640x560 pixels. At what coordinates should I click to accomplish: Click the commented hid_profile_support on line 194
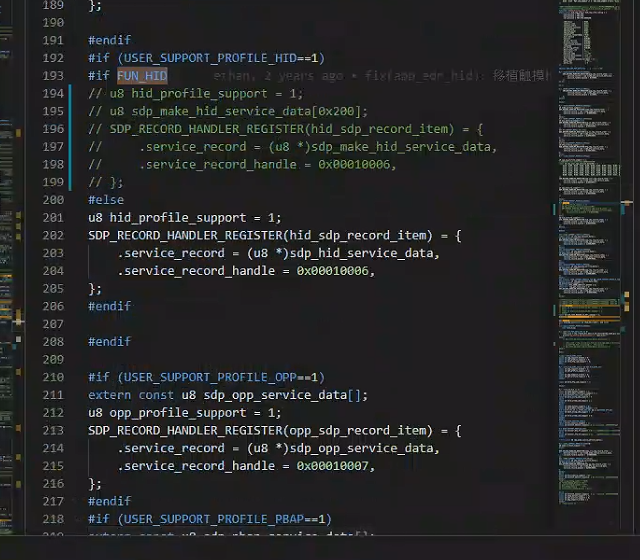pos(200,94)
